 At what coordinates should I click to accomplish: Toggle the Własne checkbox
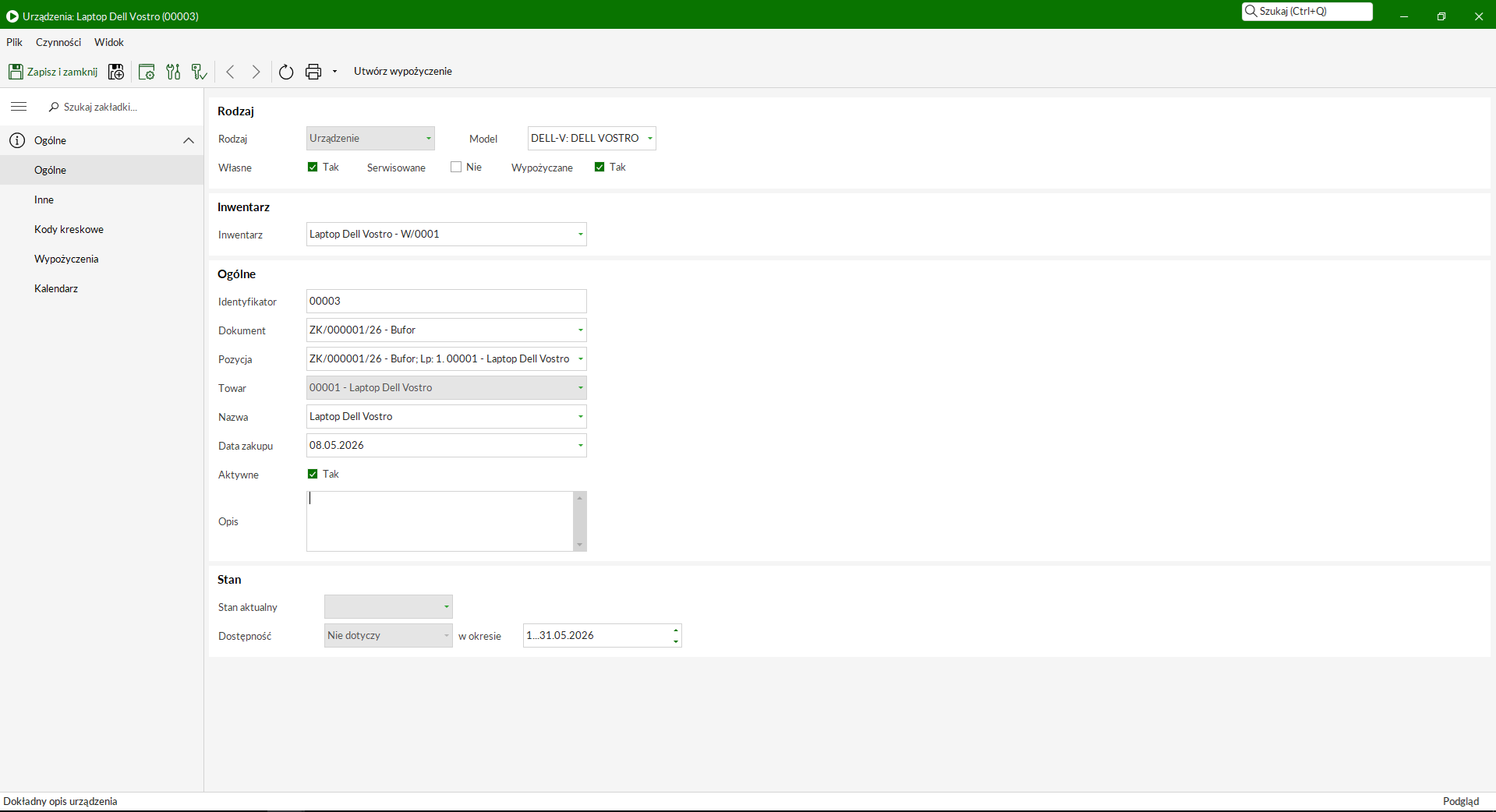coord(313,167)
